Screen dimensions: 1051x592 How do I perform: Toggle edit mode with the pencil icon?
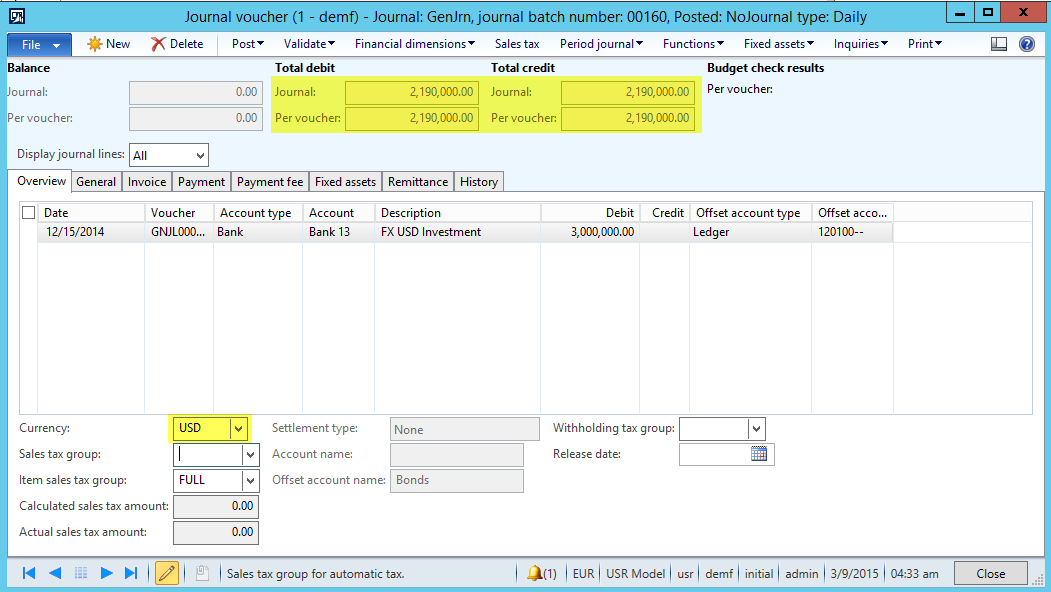tap(167, 573)
